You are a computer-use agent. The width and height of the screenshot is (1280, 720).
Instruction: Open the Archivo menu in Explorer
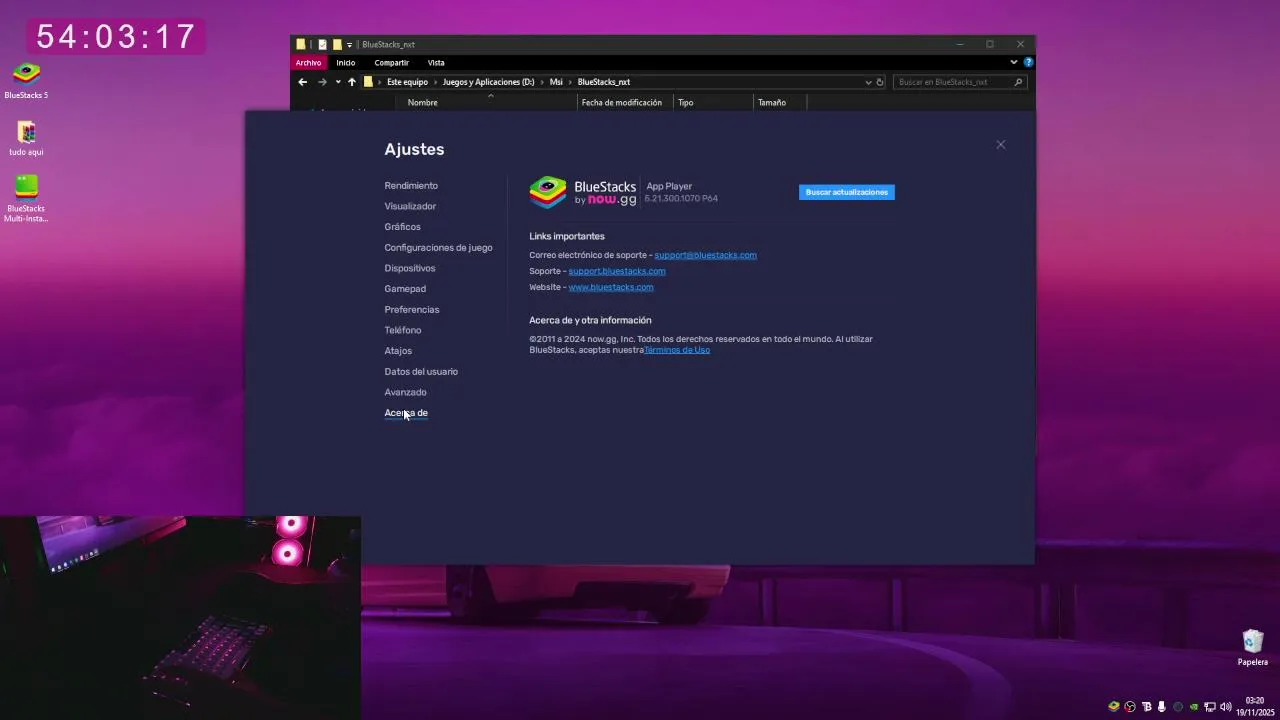[x=308, y=62]
